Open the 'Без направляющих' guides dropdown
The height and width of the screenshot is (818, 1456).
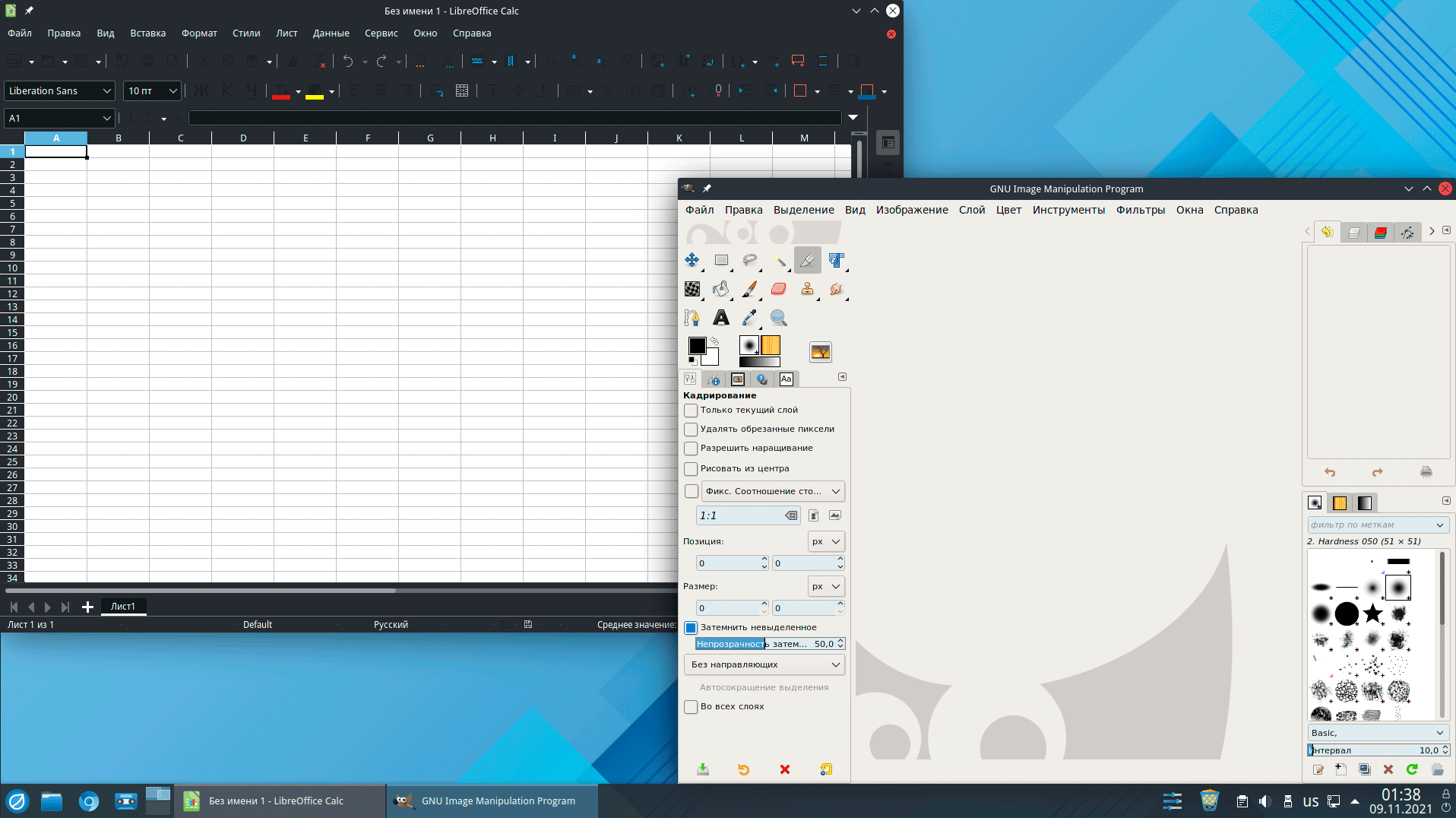click(764, 664)
